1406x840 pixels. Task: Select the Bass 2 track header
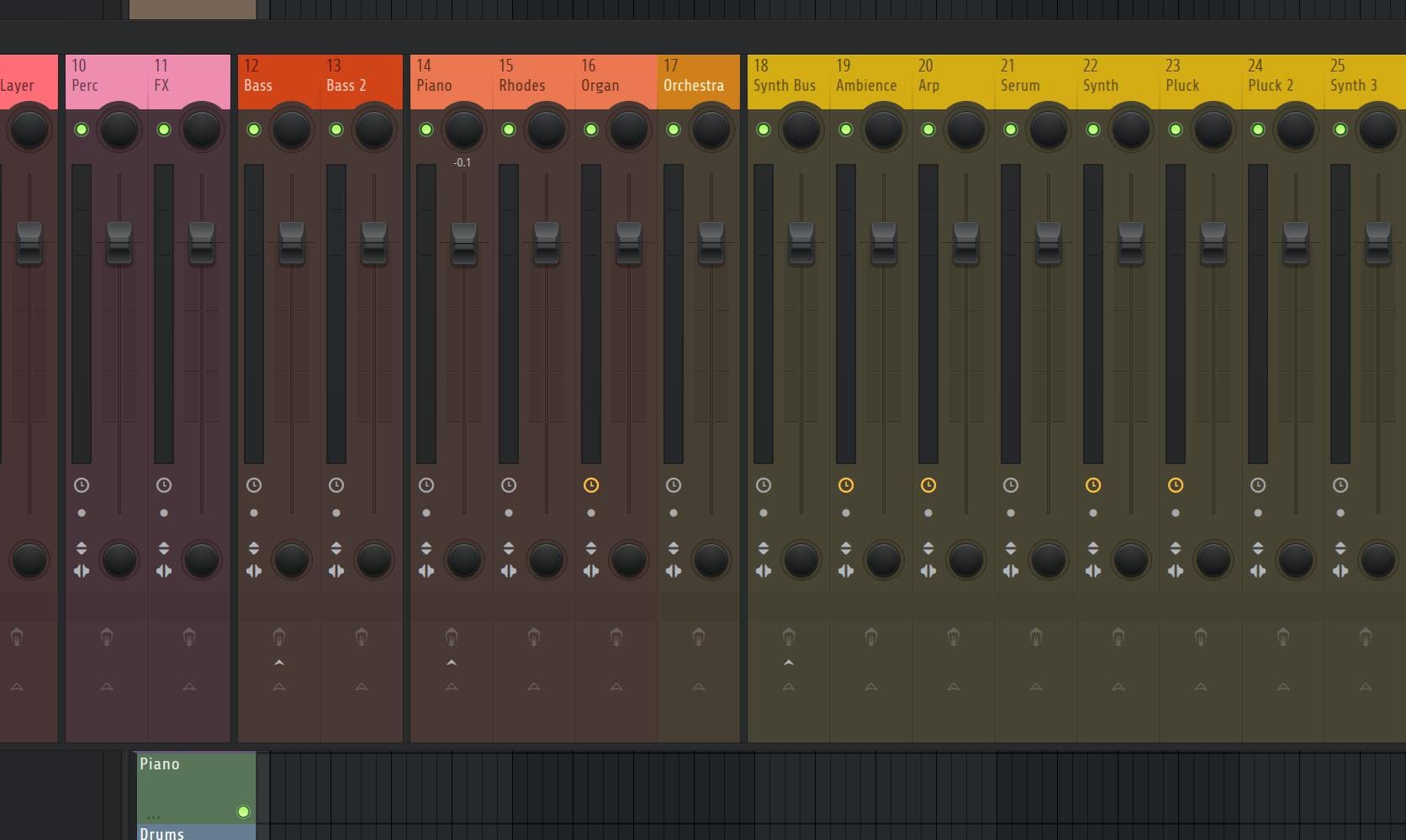pos(362,82)
